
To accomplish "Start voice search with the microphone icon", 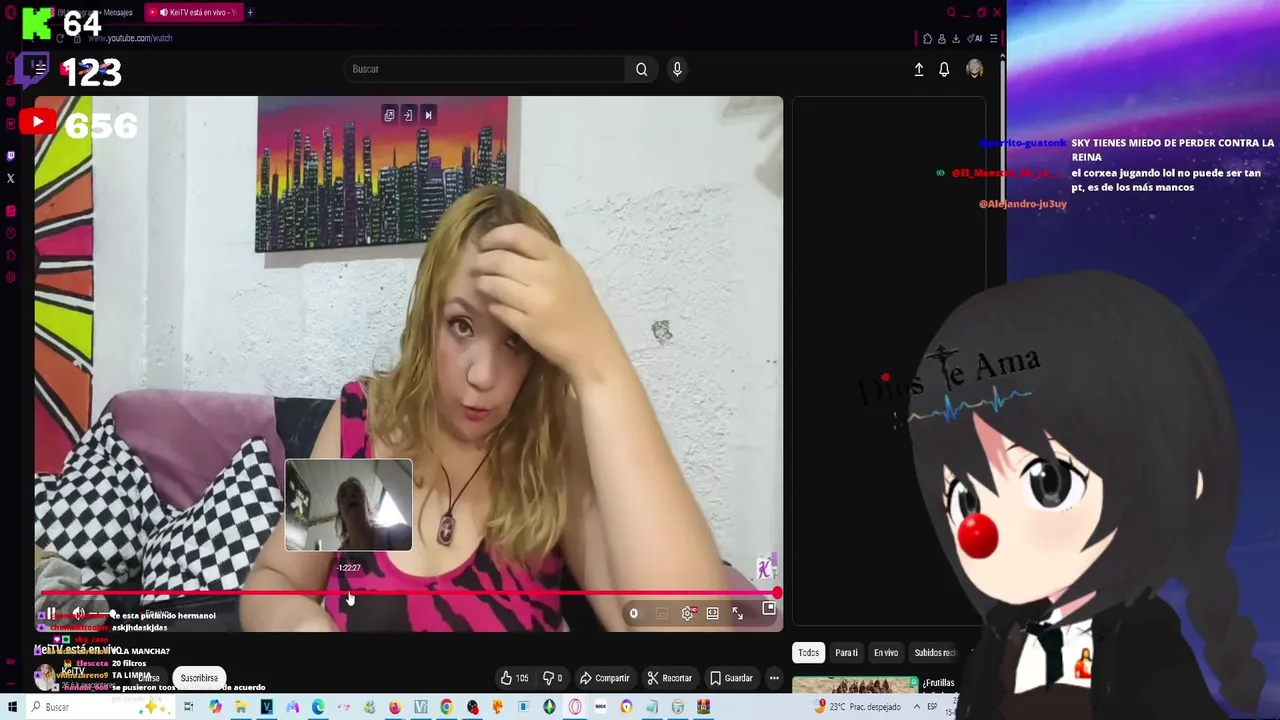I will 677,69.
